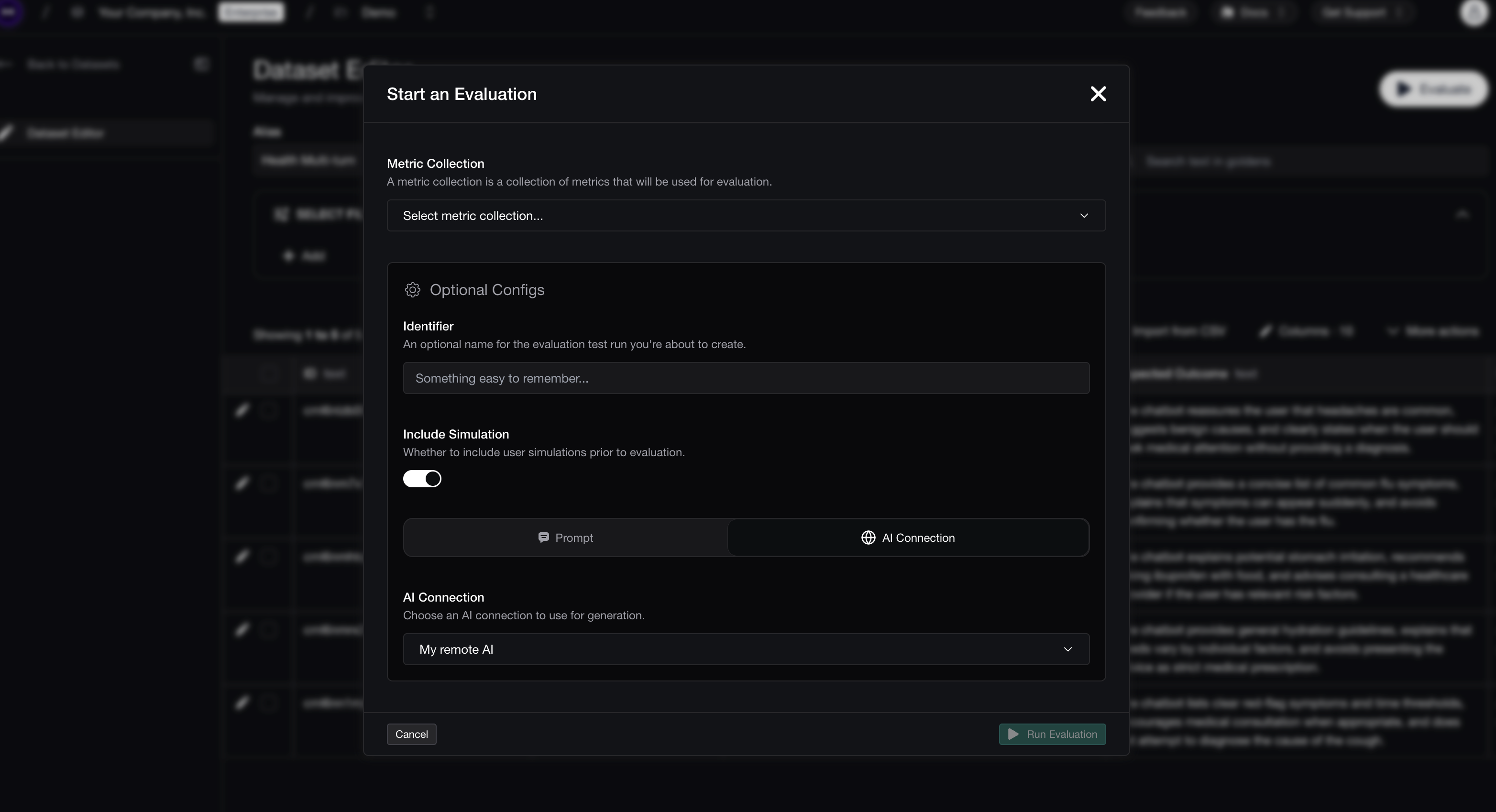1496x812 pixels.
Task: Click the Evaluate button behind the dialog
Action: [1434, 89]
